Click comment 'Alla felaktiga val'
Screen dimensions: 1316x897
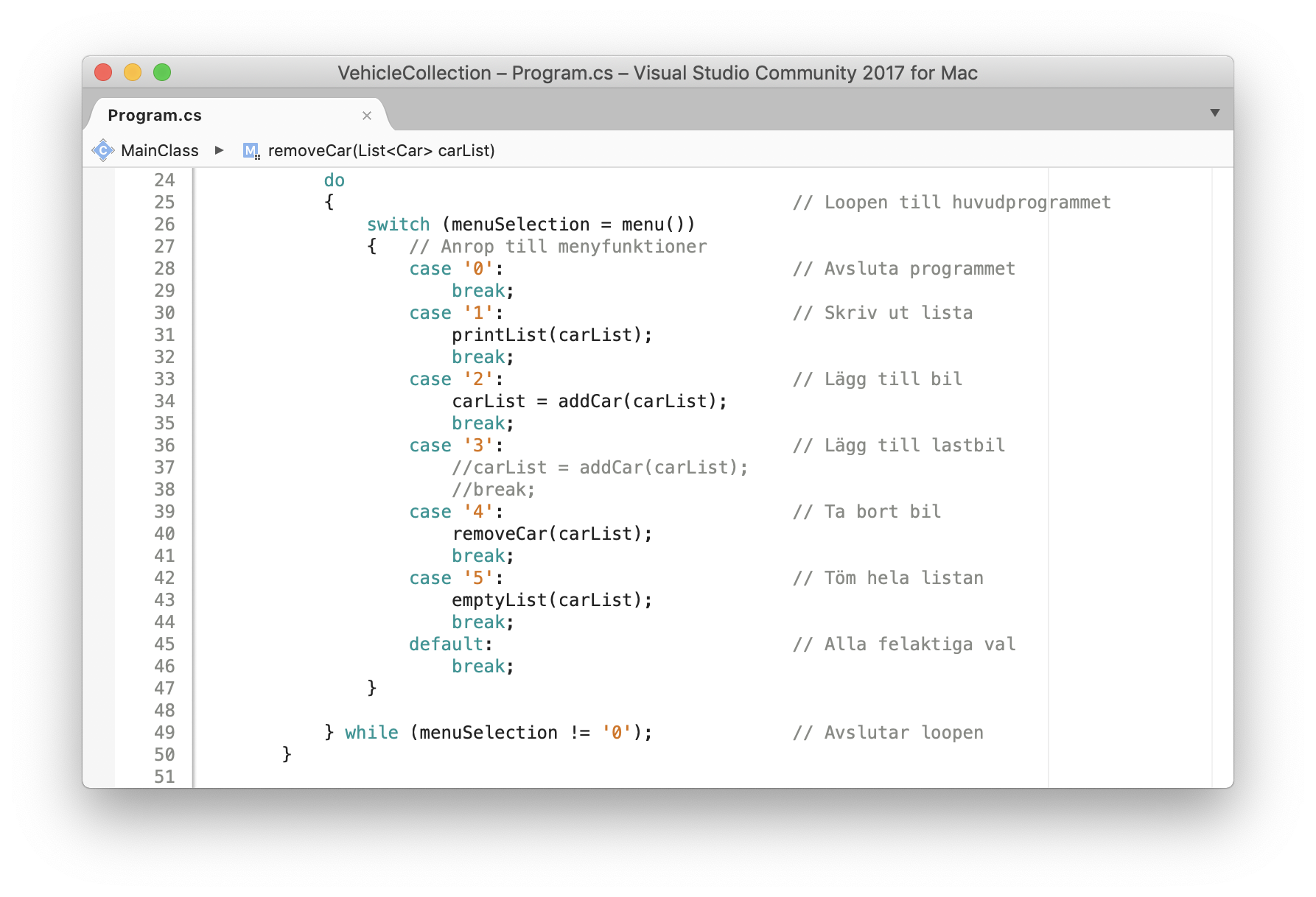pos(904,644)
